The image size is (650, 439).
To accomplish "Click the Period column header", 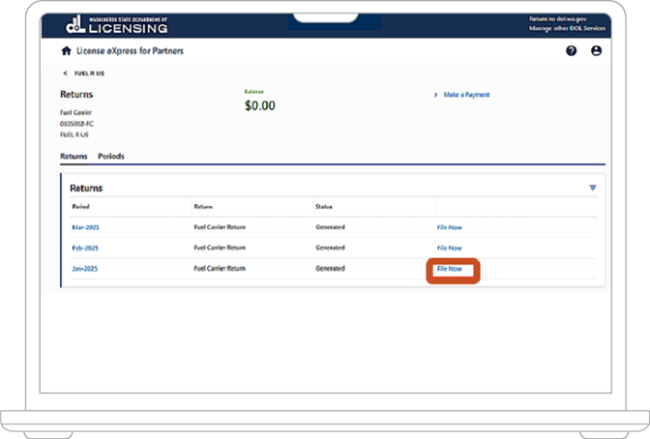I will point(81,206).
